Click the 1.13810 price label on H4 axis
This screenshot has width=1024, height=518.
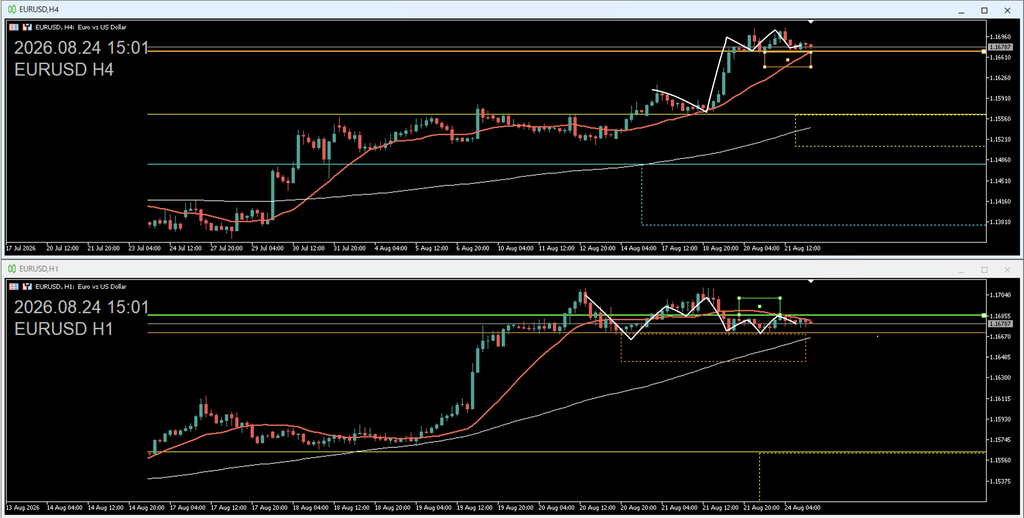point(1000,222)
